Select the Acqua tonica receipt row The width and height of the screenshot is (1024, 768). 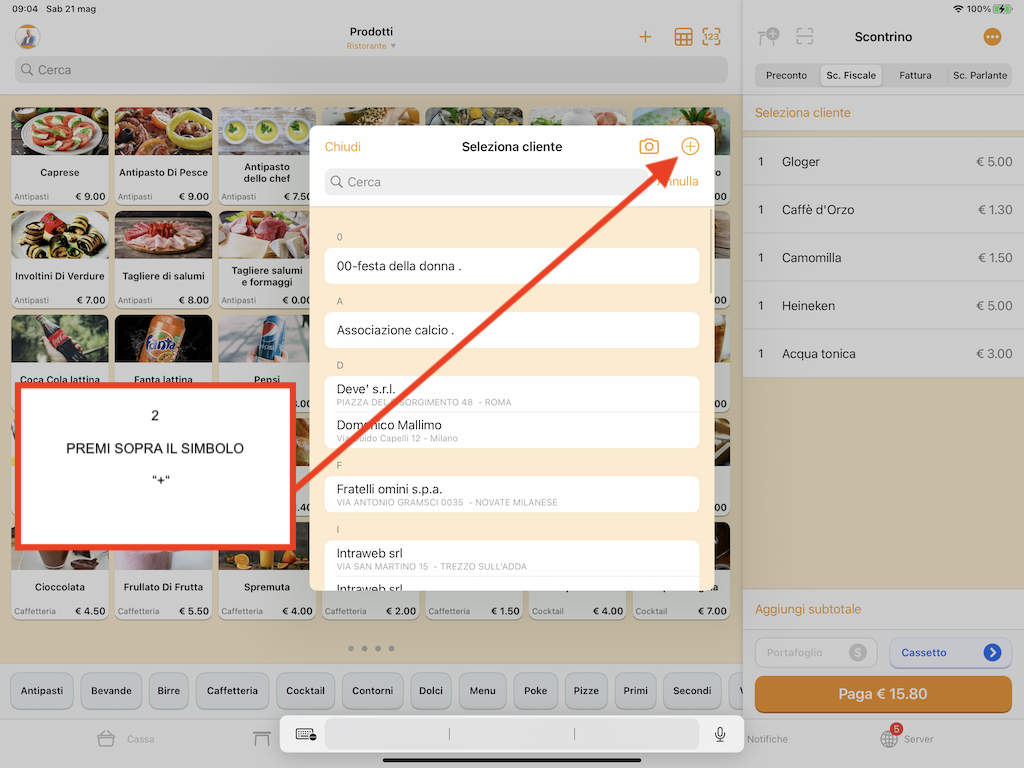click(883, 354)
